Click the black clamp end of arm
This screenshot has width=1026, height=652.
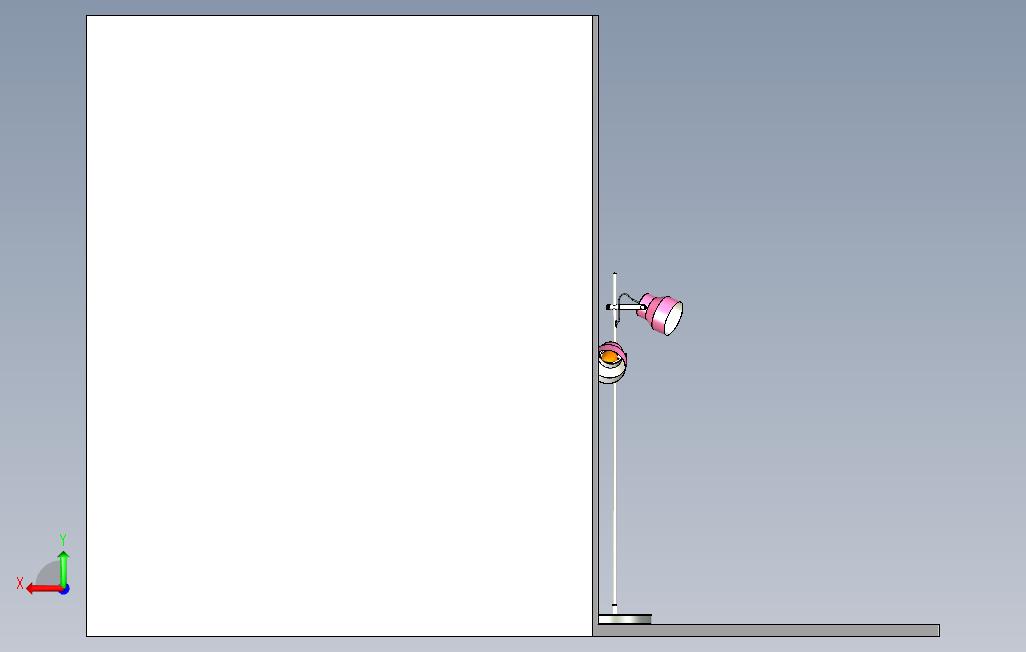tap(609, 307)
